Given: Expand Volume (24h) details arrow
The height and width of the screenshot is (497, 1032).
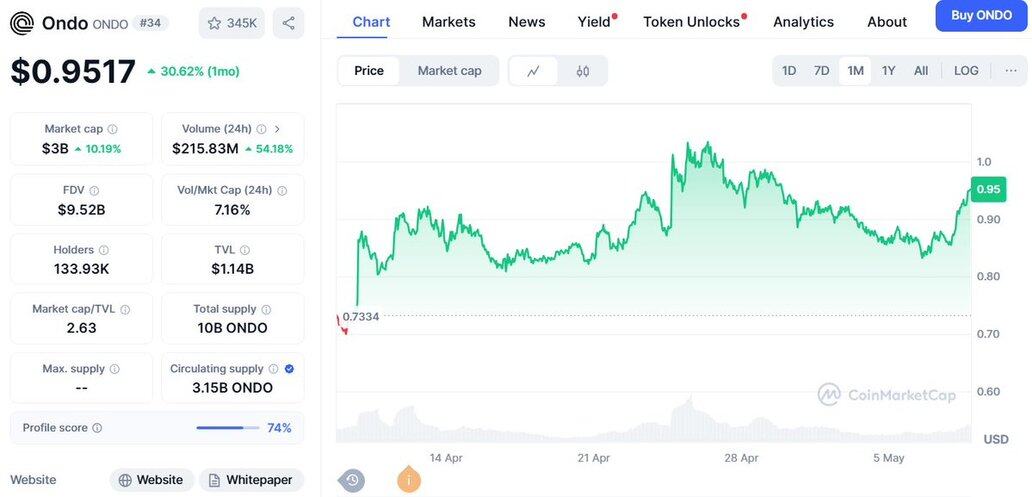Looking at the screenshot, I should coord(277,129).
